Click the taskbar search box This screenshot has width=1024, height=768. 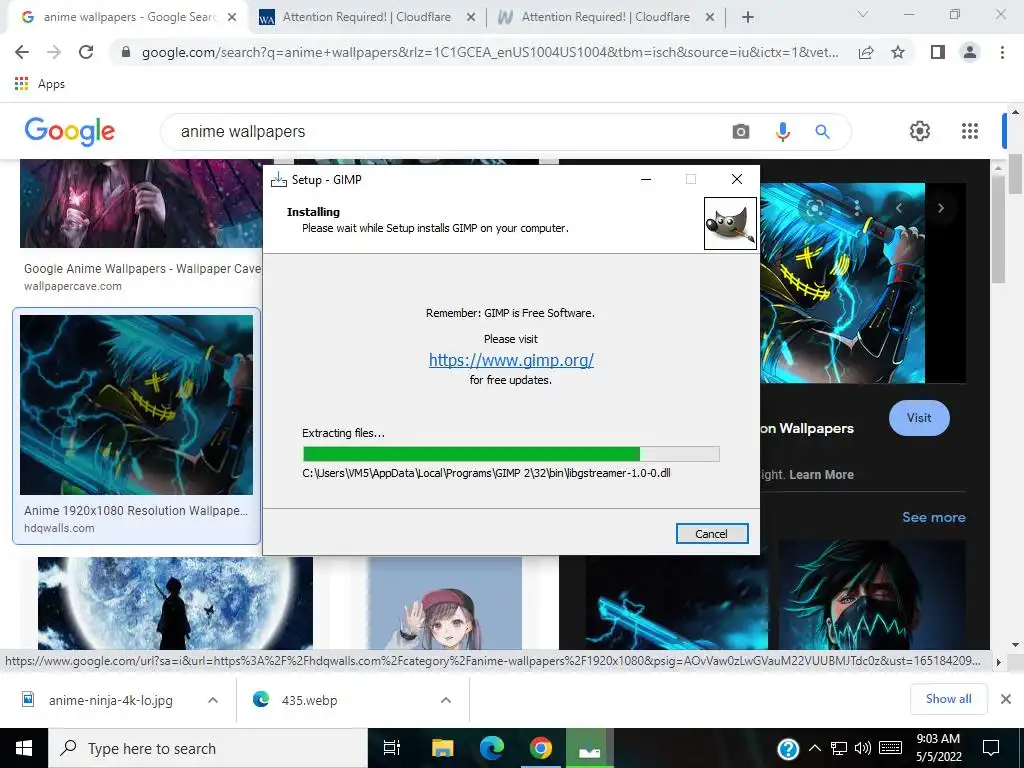coord(208,748)
